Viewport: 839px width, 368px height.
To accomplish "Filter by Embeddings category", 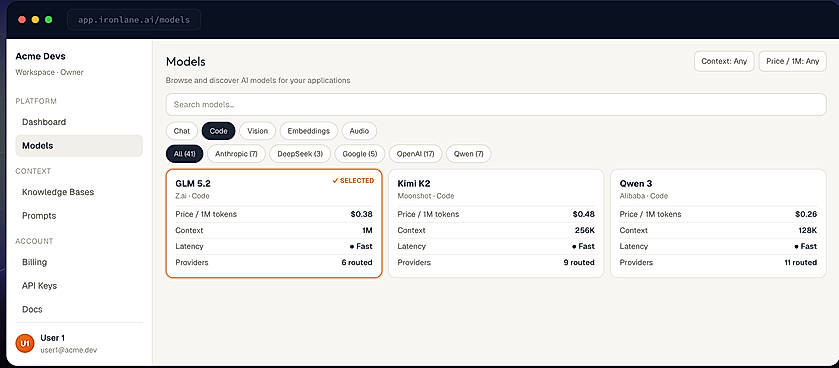I will [x=309, y=131].
